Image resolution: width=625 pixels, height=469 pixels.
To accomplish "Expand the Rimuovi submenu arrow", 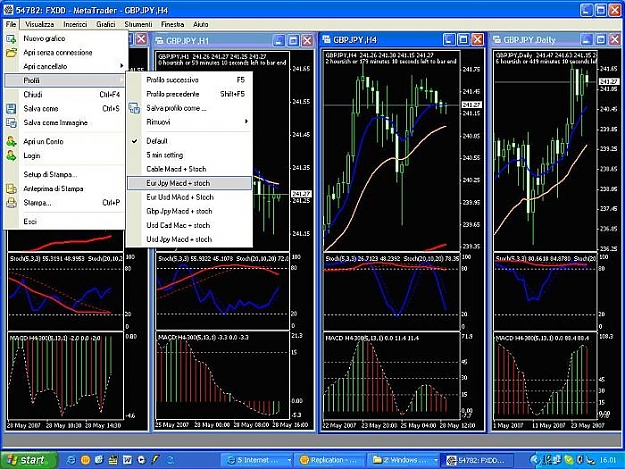I will pyautogui.click(x=246, y=121).
